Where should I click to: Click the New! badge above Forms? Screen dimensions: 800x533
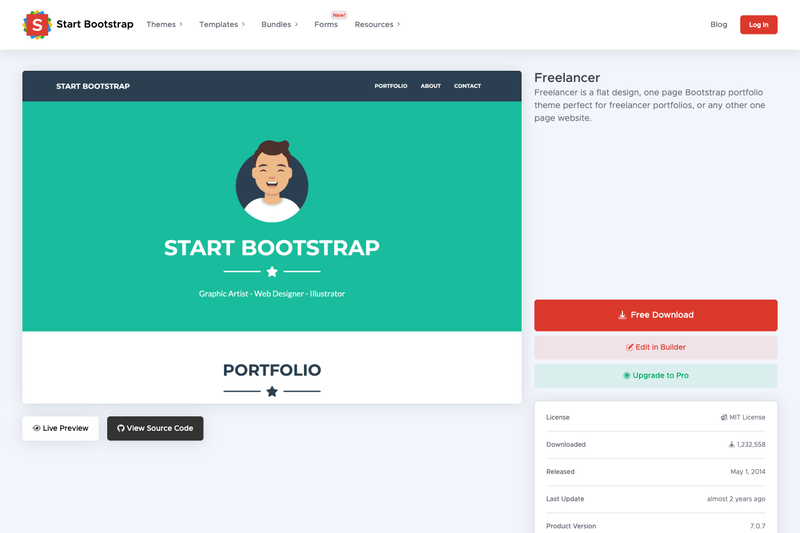click(339, 15)
